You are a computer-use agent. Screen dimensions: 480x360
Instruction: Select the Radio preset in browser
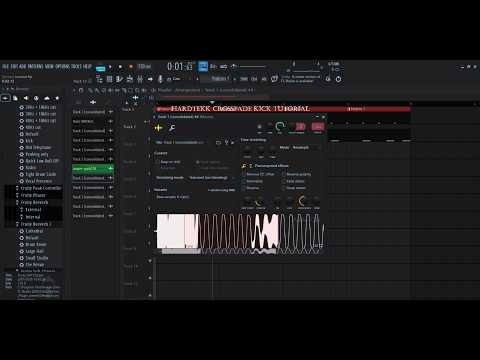click(x=31, y=168)
